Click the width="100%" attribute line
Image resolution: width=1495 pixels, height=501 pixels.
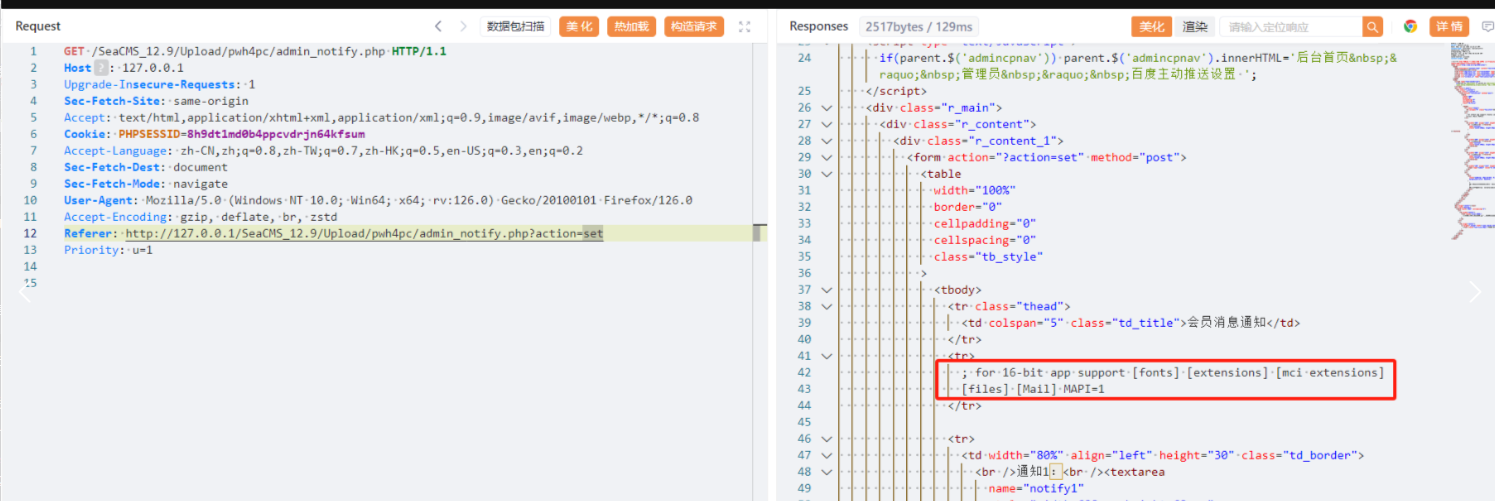pyautogui.click(x=974, y=190)
